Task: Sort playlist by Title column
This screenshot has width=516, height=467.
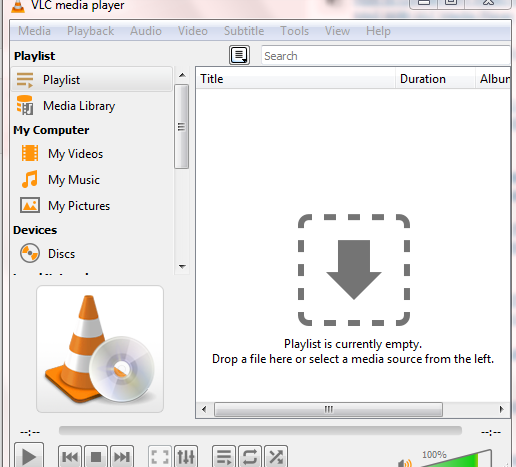Action: click(296, 79)
